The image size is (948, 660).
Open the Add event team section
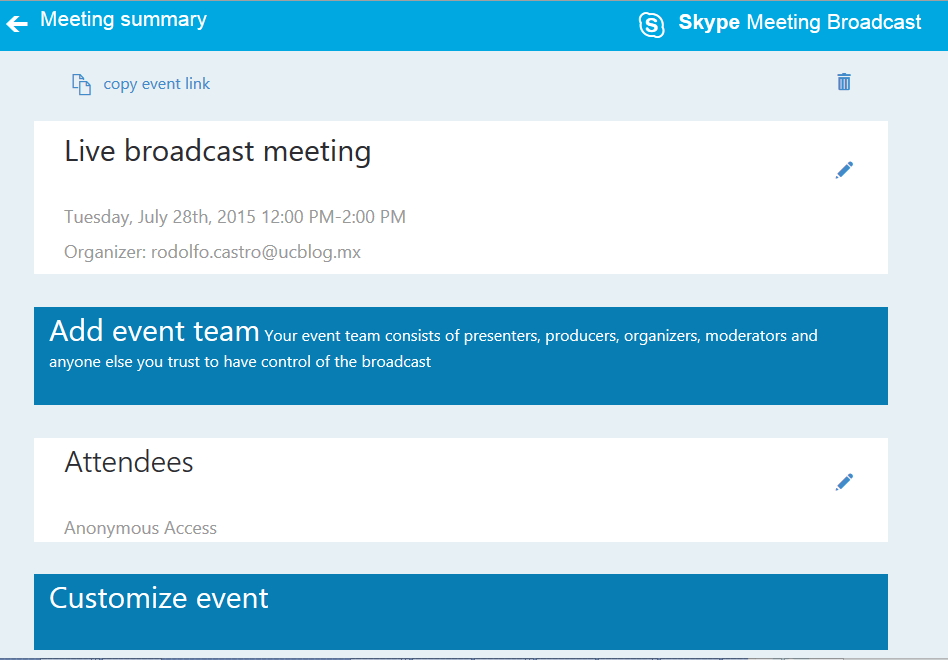point(154,332)
